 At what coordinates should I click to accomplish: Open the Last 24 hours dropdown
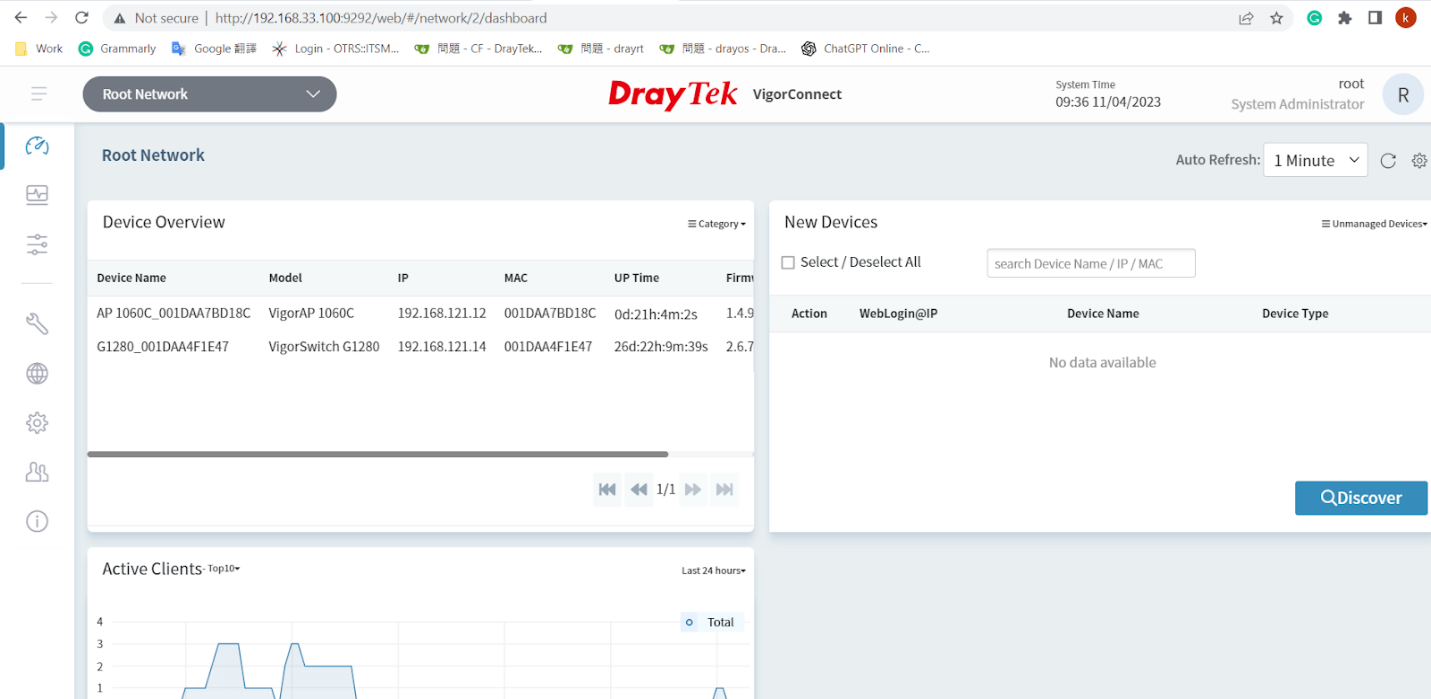coord(714,571)
